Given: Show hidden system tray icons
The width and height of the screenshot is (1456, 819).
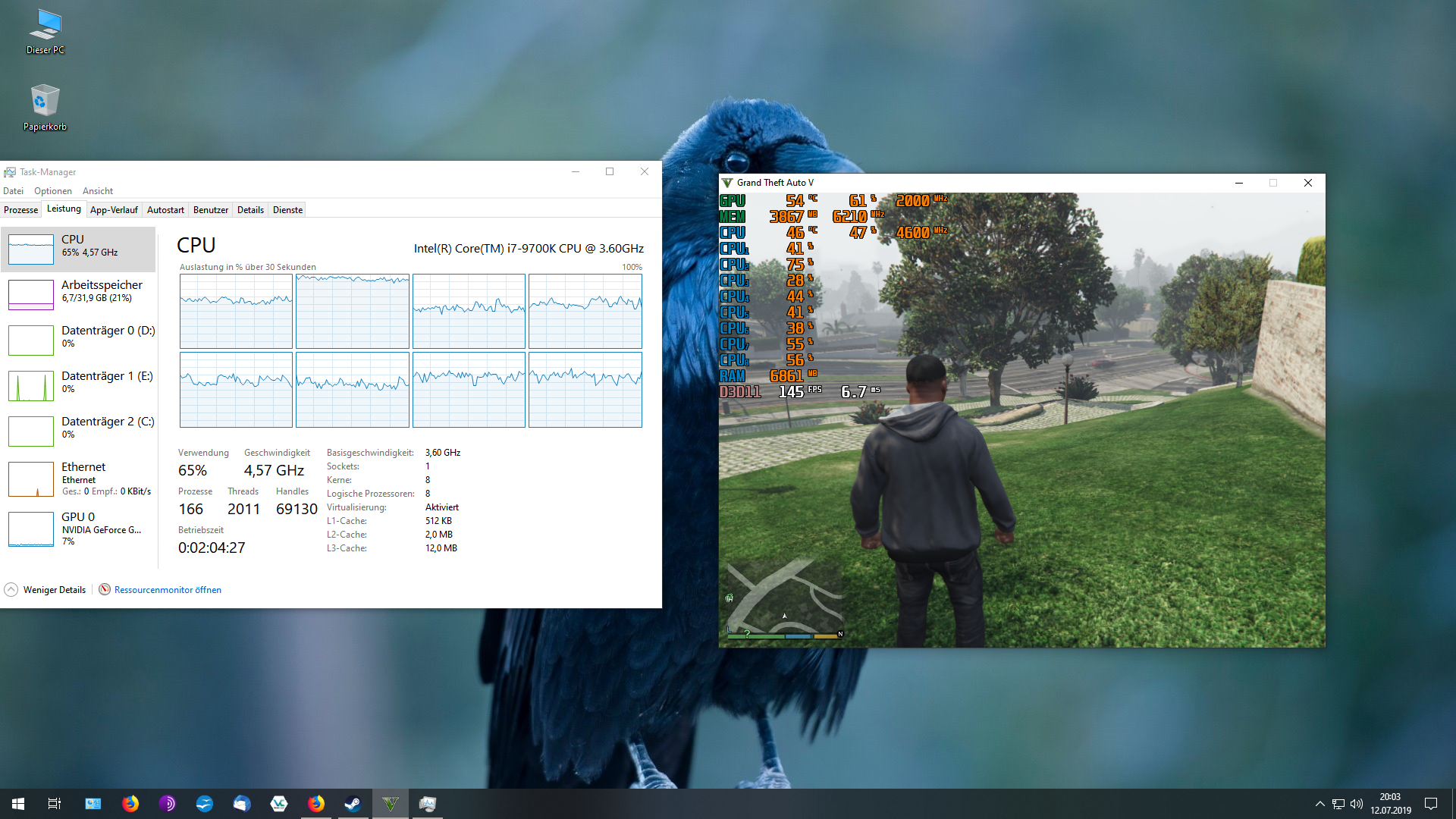Looking at the screenshot, I should point(1319,804).
